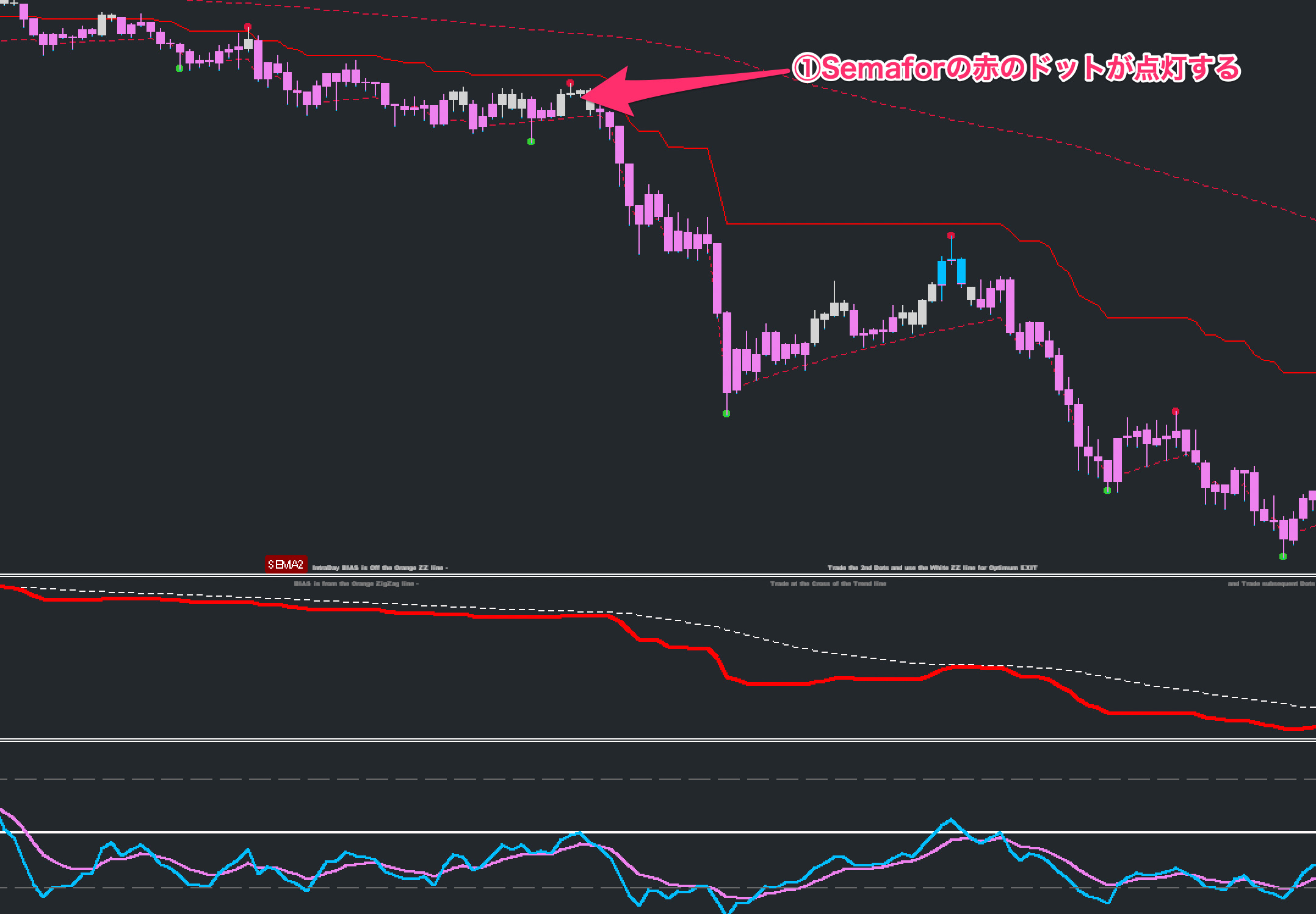Select text 'and Trade subsequent Dots'
The width and height of the screenshot is (1316, 914).
tap(1271, 583)
